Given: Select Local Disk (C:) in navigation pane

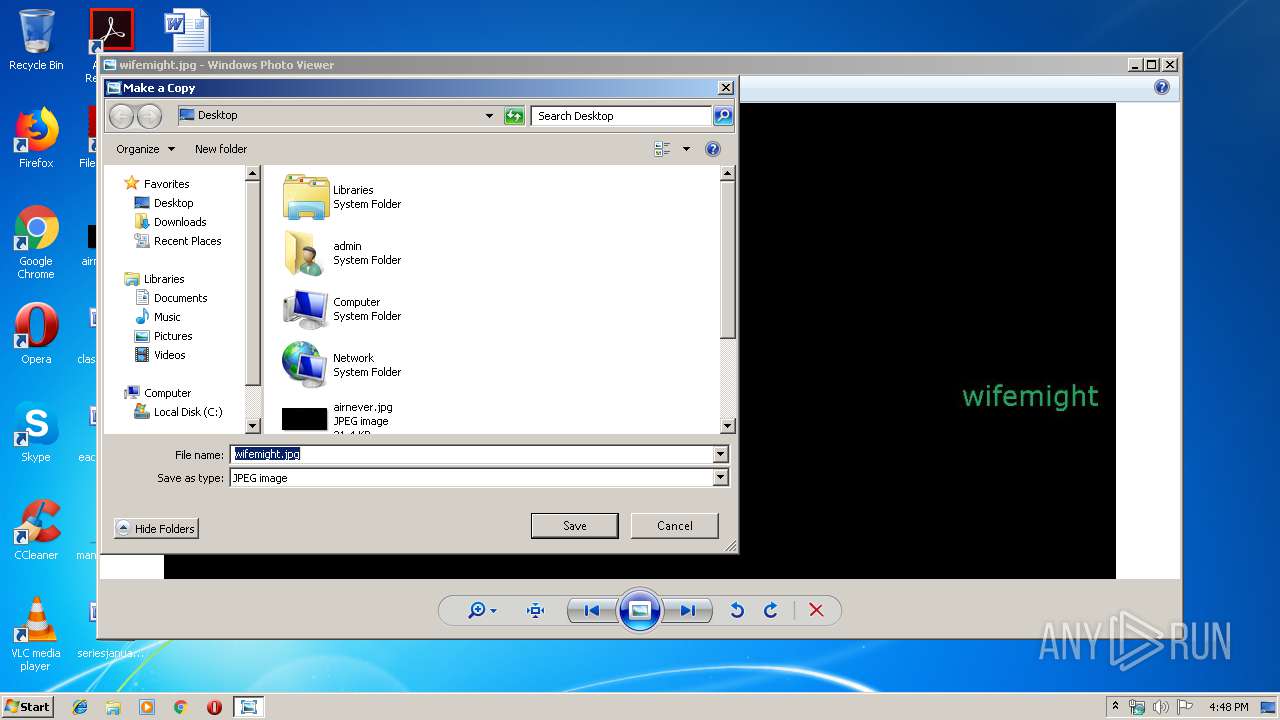Looking at the screenshot, I should [179, 412].
